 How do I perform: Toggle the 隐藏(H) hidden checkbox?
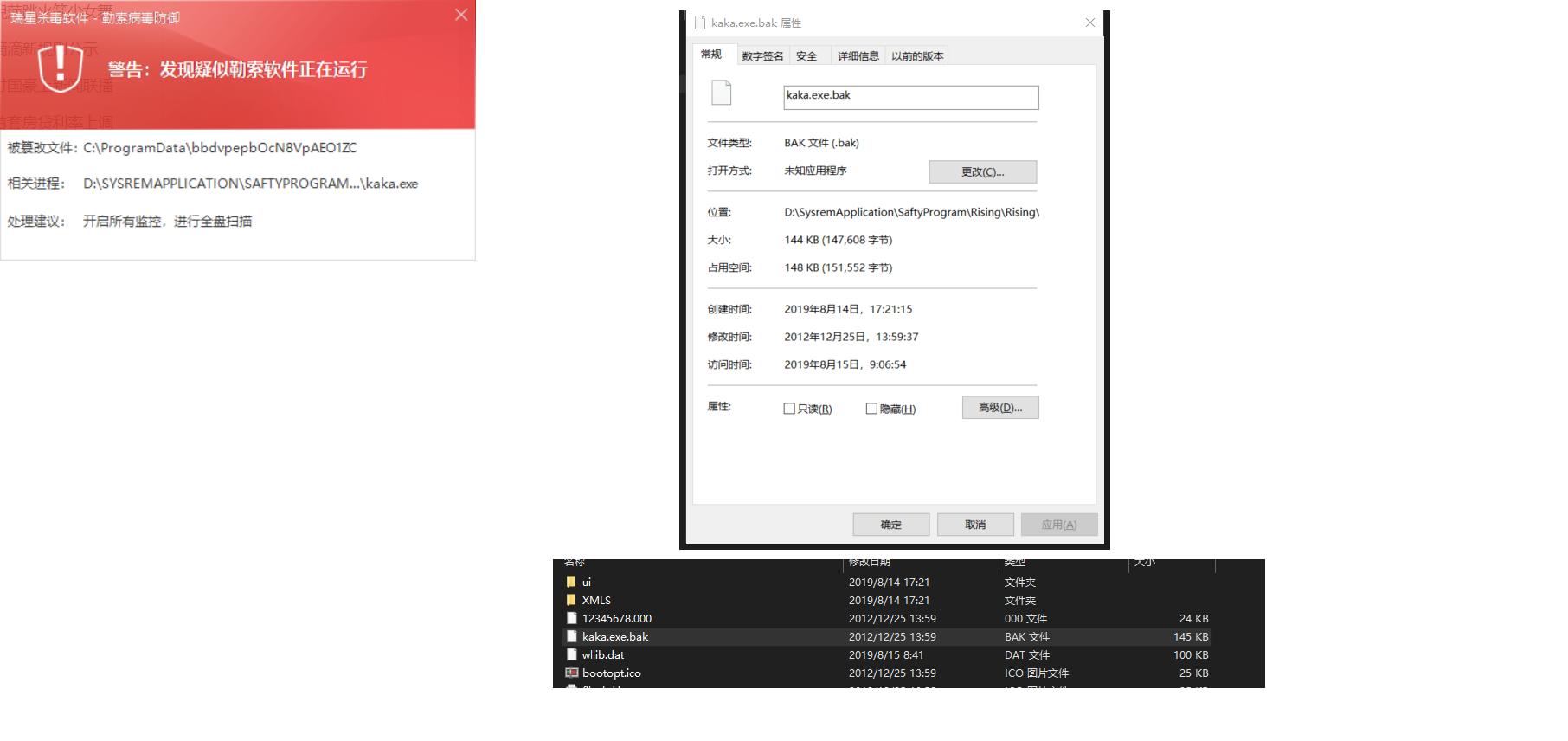871,409
